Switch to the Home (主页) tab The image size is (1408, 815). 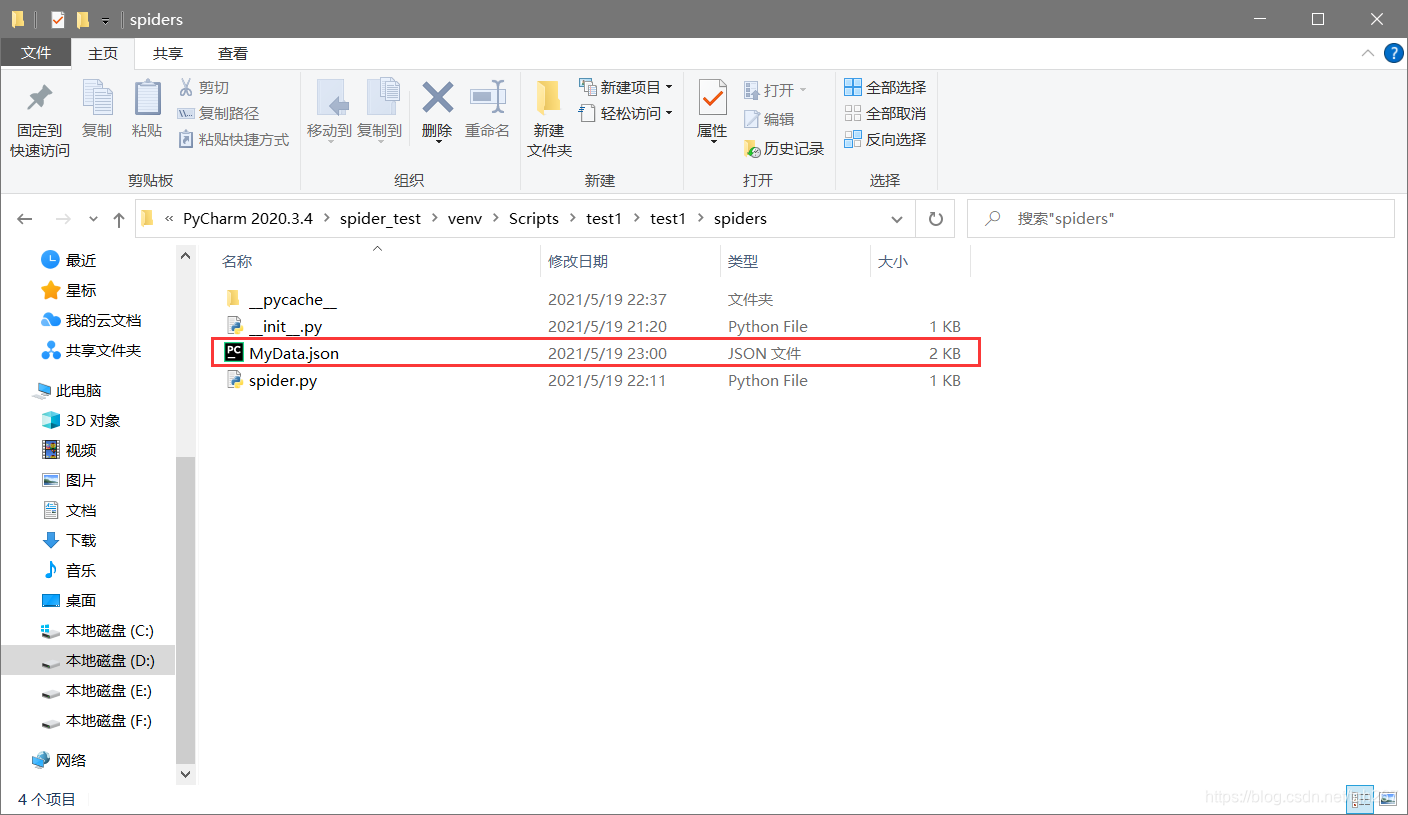tap(103, 53)
